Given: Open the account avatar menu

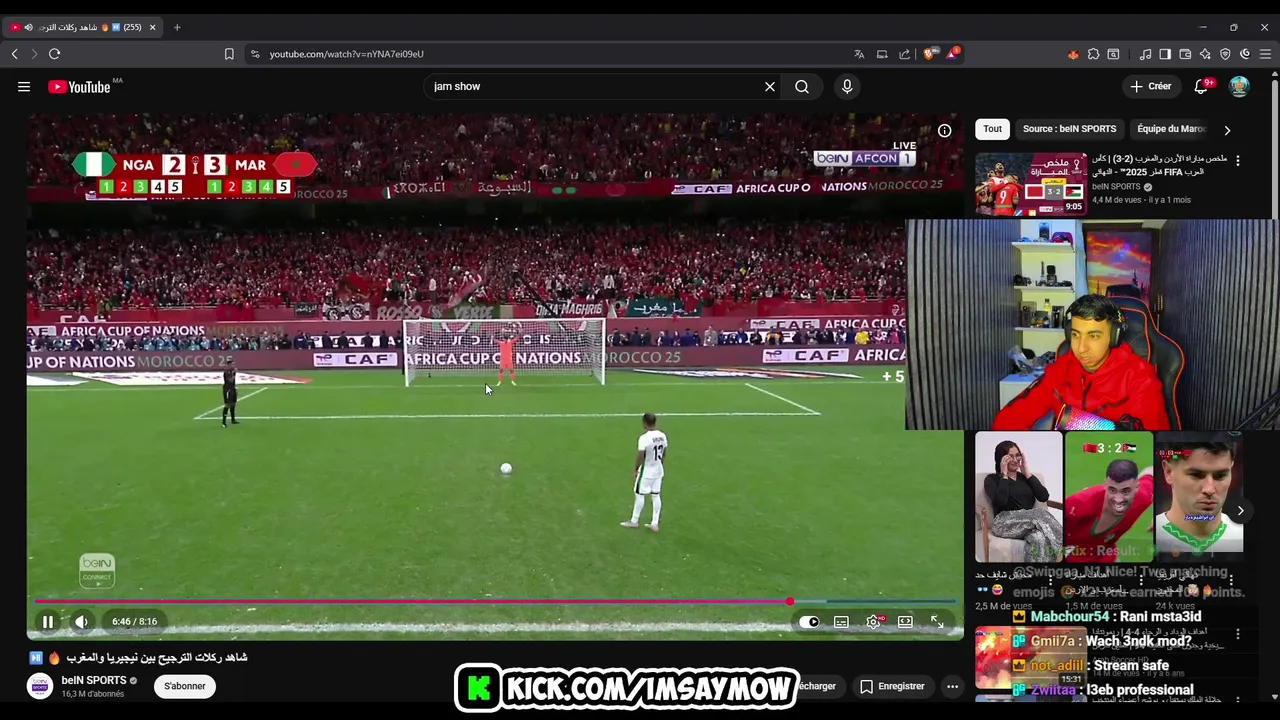Looking at the screenshot, I should (1239, 87).
